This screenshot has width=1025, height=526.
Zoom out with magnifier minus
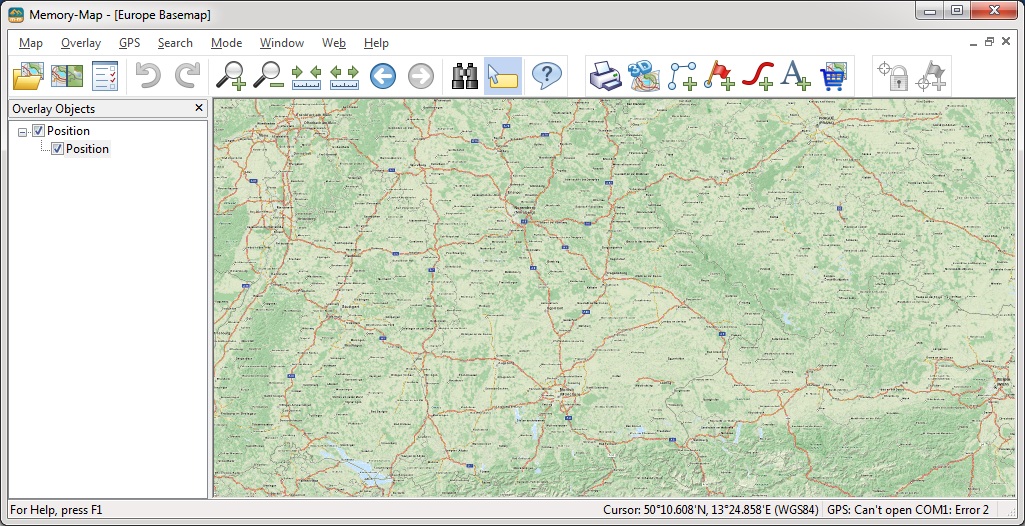(268, 76)
